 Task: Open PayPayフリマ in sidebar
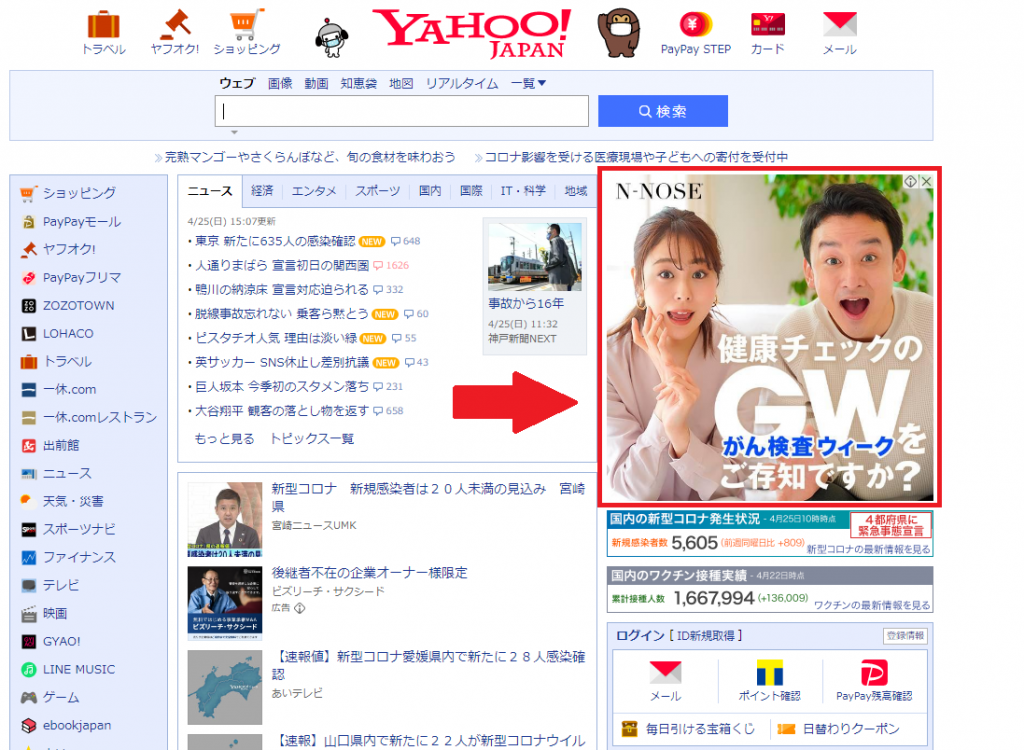point(71,278)
